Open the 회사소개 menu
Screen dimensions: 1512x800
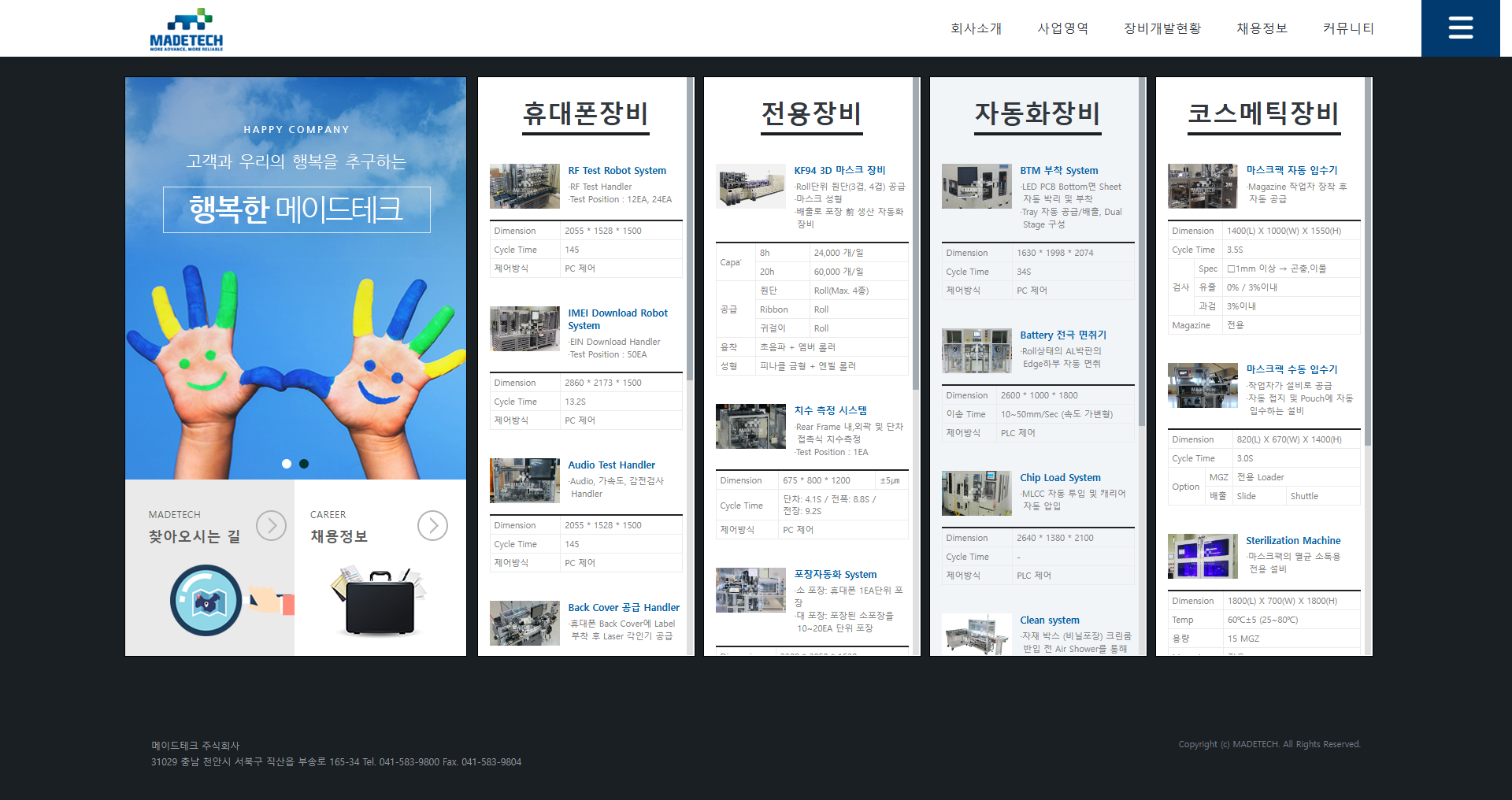976,28
